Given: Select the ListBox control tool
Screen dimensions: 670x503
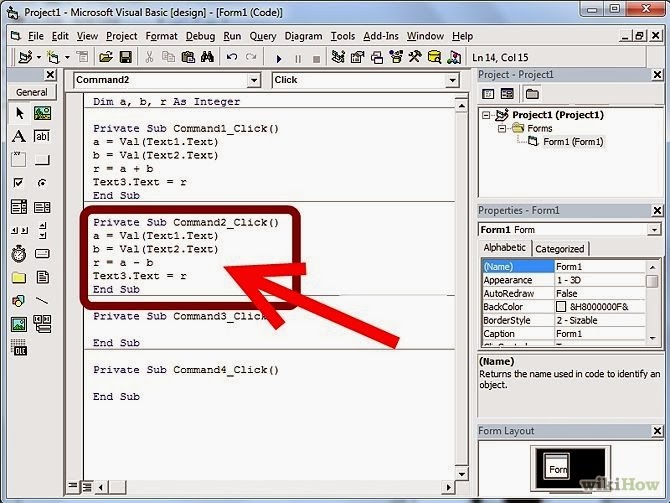Looking at the screenshot, I should [x=42, y=207].
